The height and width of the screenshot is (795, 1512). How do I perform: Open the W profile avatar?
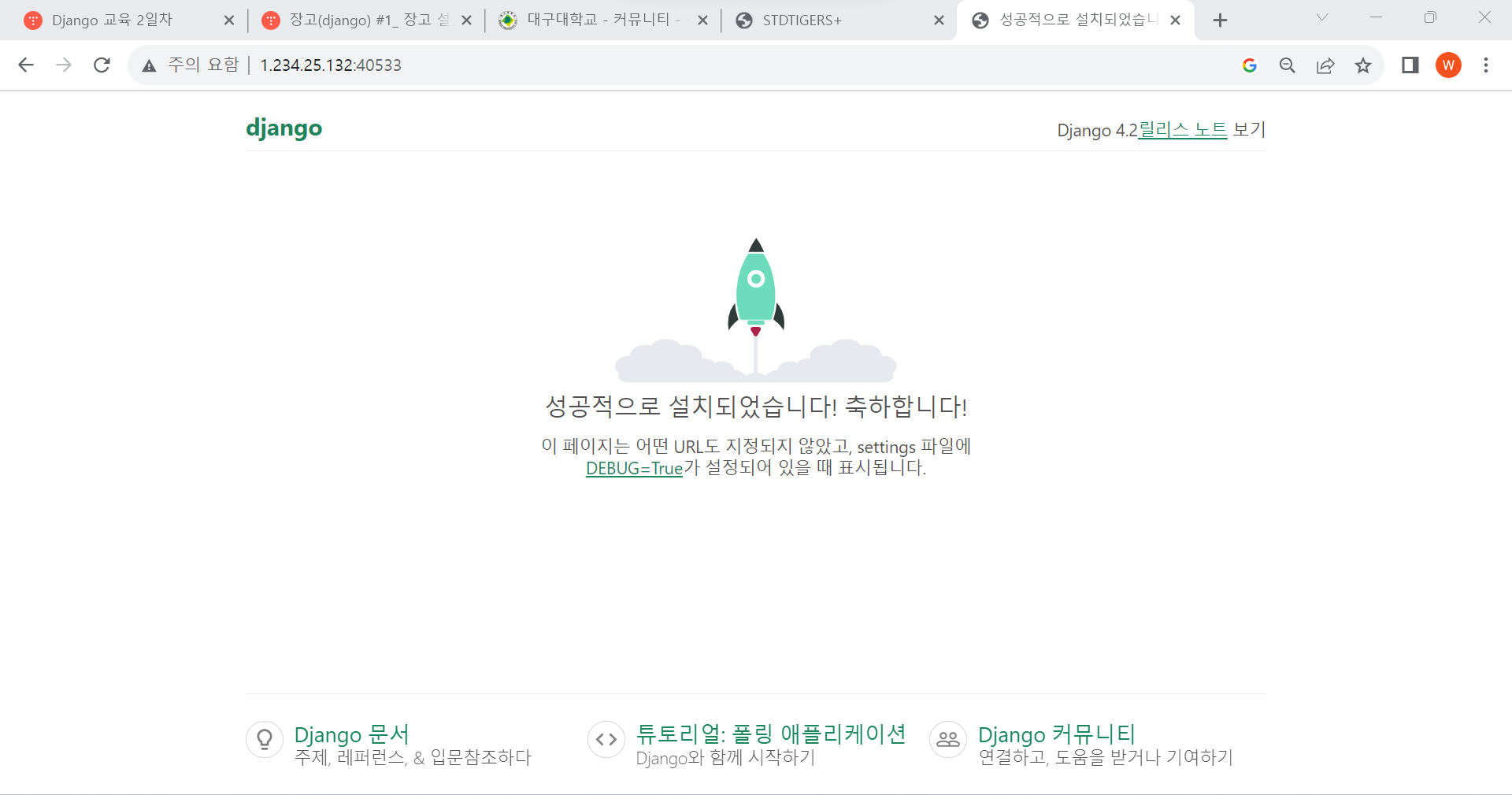coord(1448,65)
